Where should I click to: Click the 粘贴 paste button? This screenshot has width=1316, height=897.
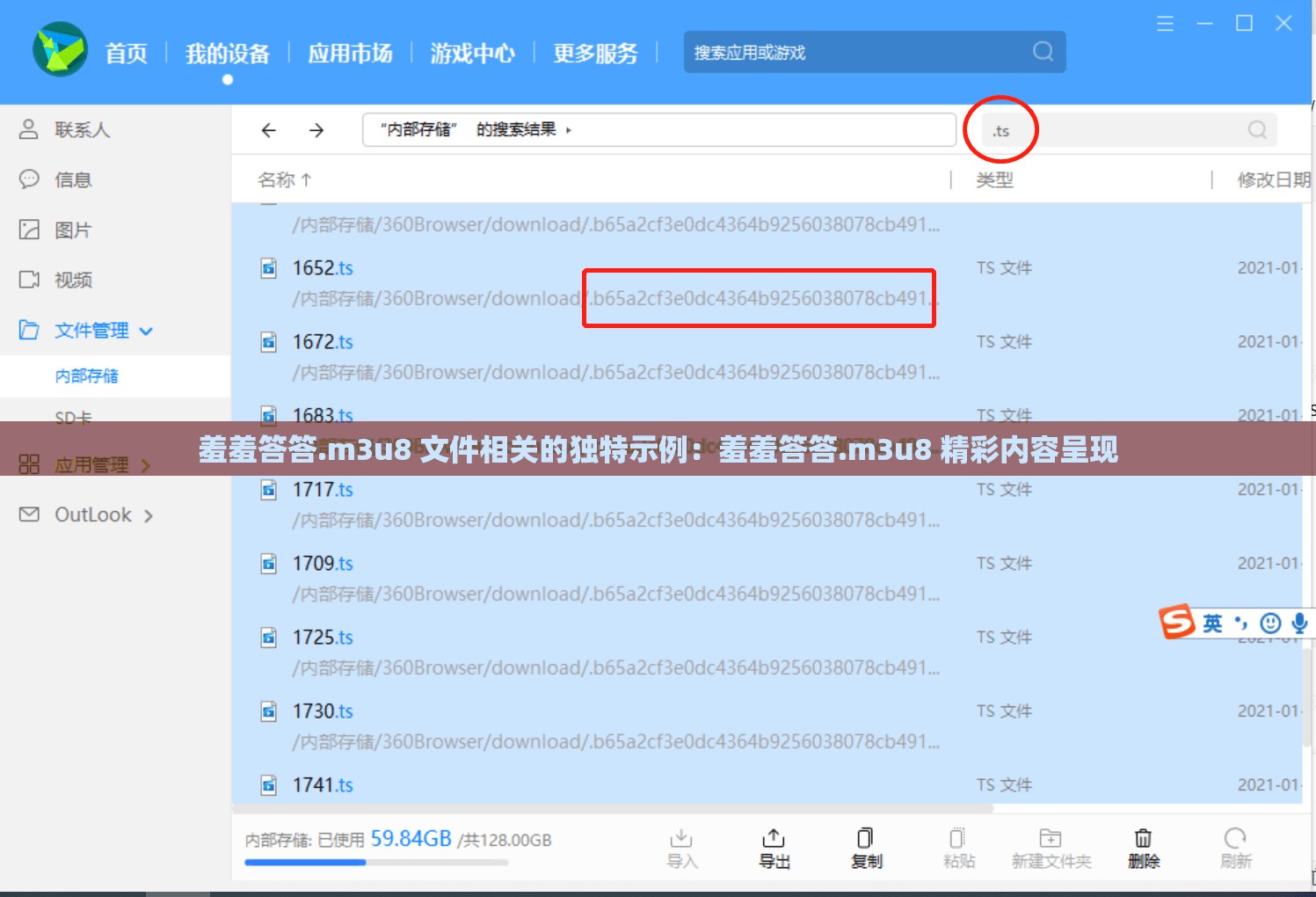coord(959,849)
